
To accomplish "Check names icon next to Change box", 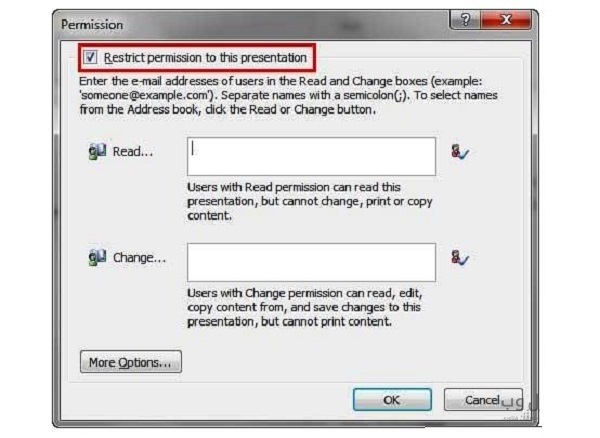I will click(460, 257).
